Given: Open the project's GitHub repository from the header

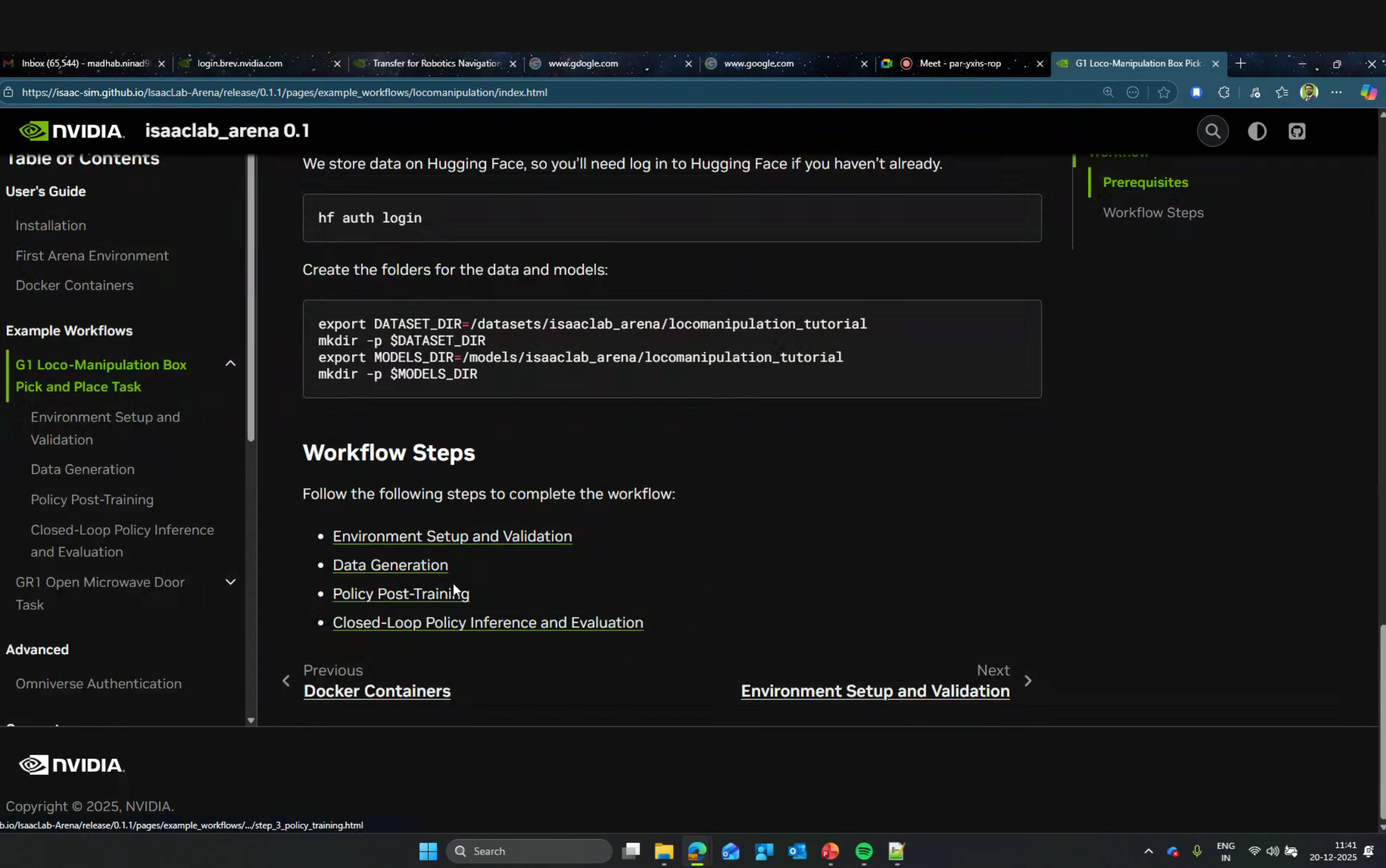Looking at the screenshot, I should click(1297, 131).
